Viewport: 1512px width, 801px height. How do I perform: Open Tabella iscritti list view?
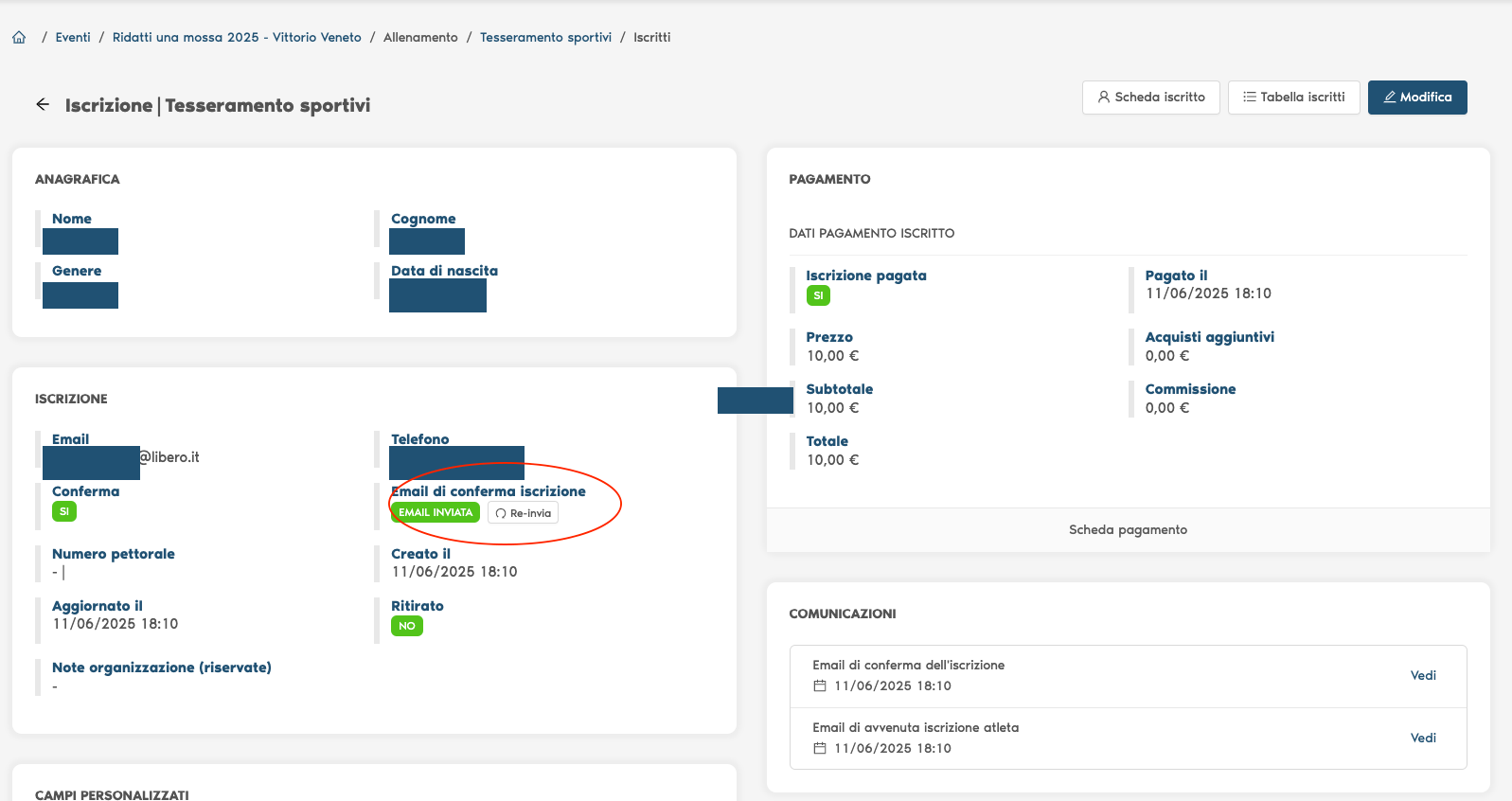pyautogui.click(x=1293, y=98)
